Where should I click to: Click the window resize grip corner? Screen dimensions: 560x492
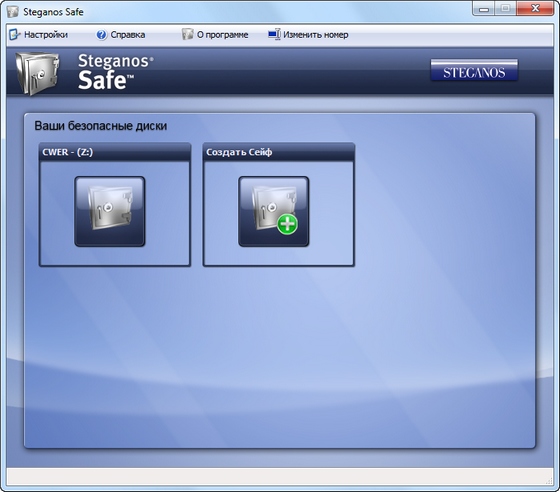point(549,481)
